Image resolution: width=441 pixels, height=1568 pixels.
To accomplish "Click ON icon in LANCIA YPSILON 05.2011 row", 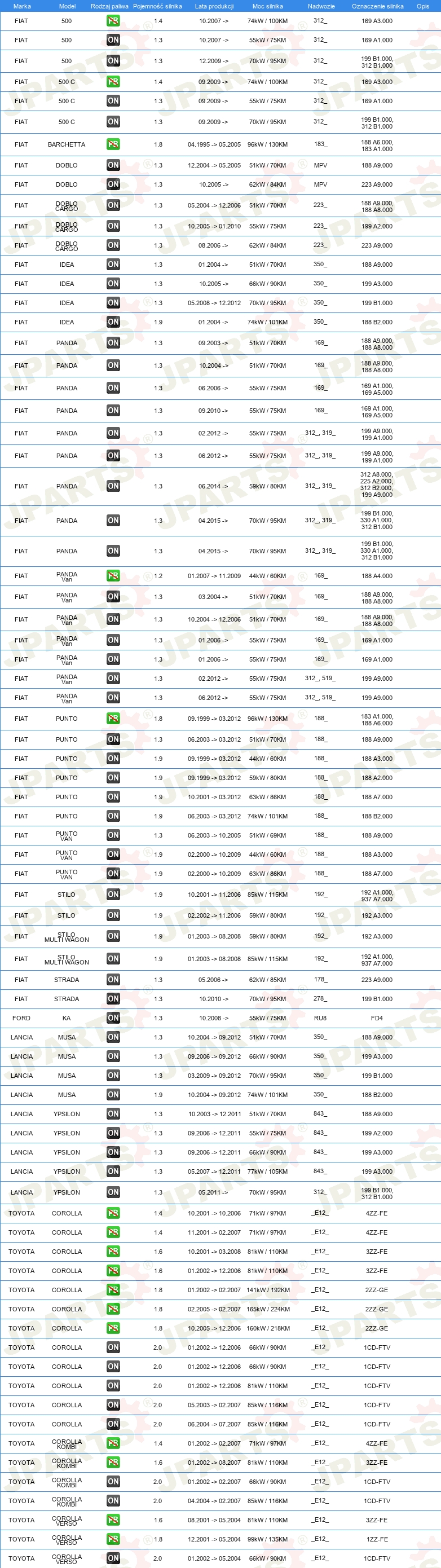I will 113,1192.
